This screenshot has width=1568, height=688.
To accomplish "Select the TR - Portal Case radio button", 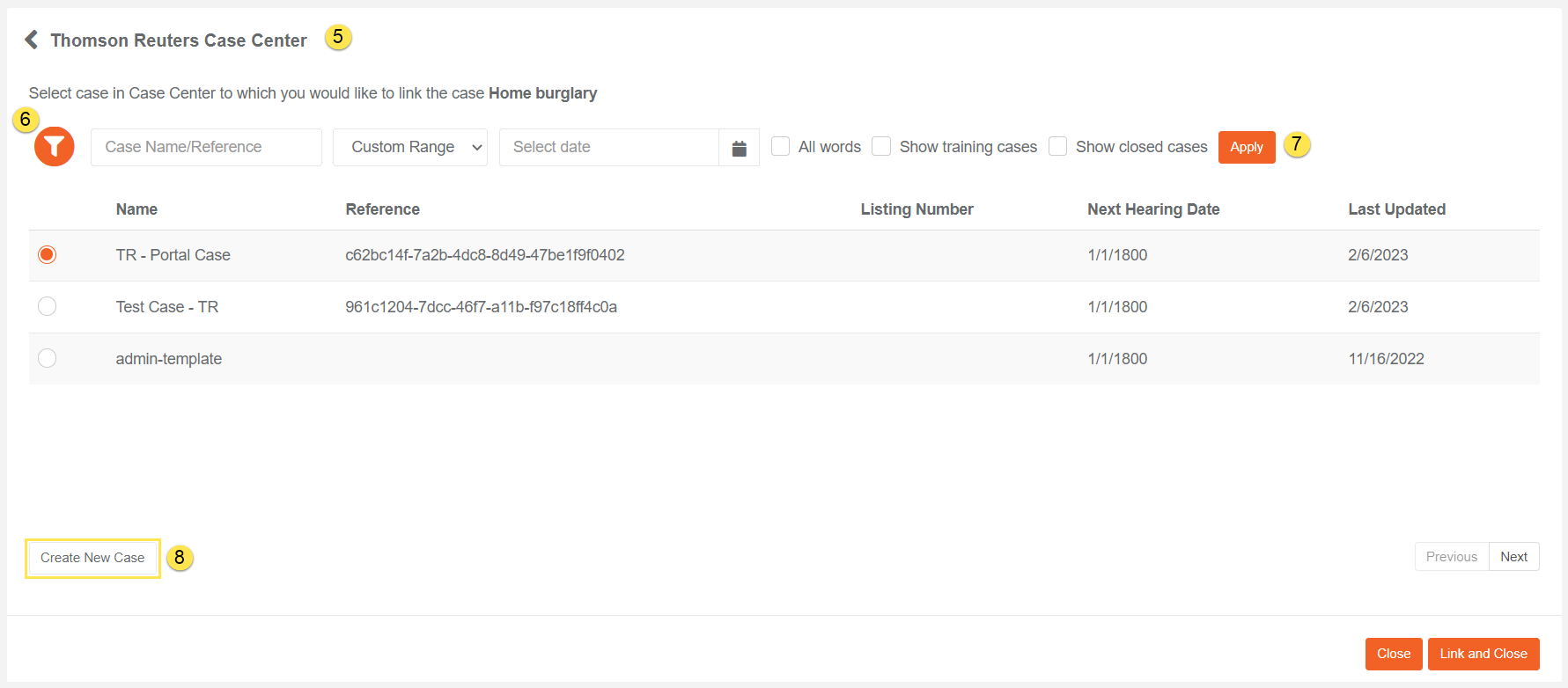I will (x=48, y=255).
